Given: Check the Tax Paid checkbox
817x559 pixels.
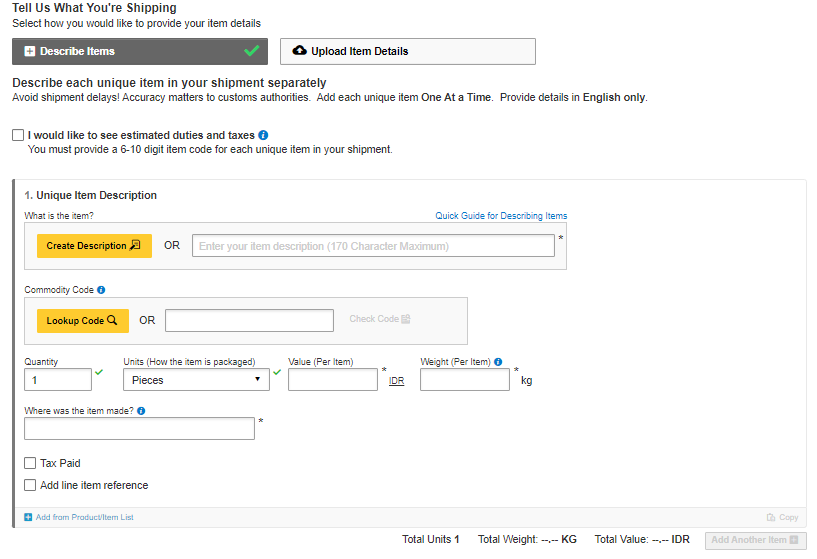Looking at the screenshot, I should (x=30, y=463).
